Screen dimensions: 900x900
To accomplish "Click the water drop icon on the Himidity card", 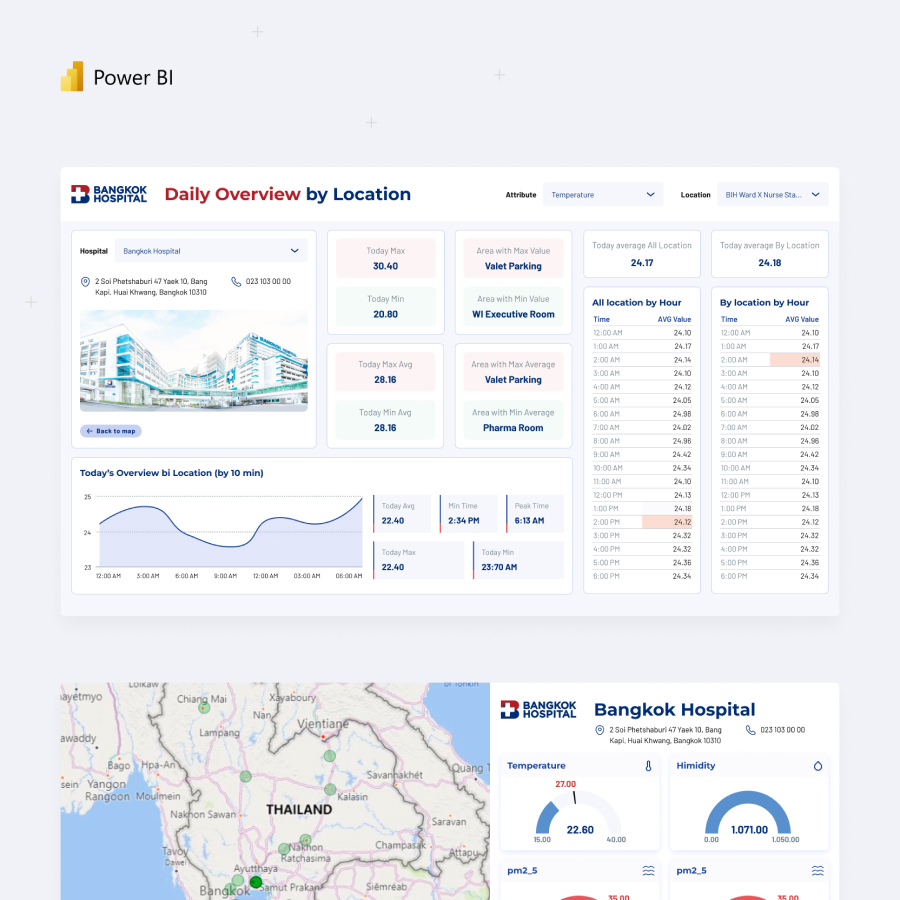I will 818,766.
